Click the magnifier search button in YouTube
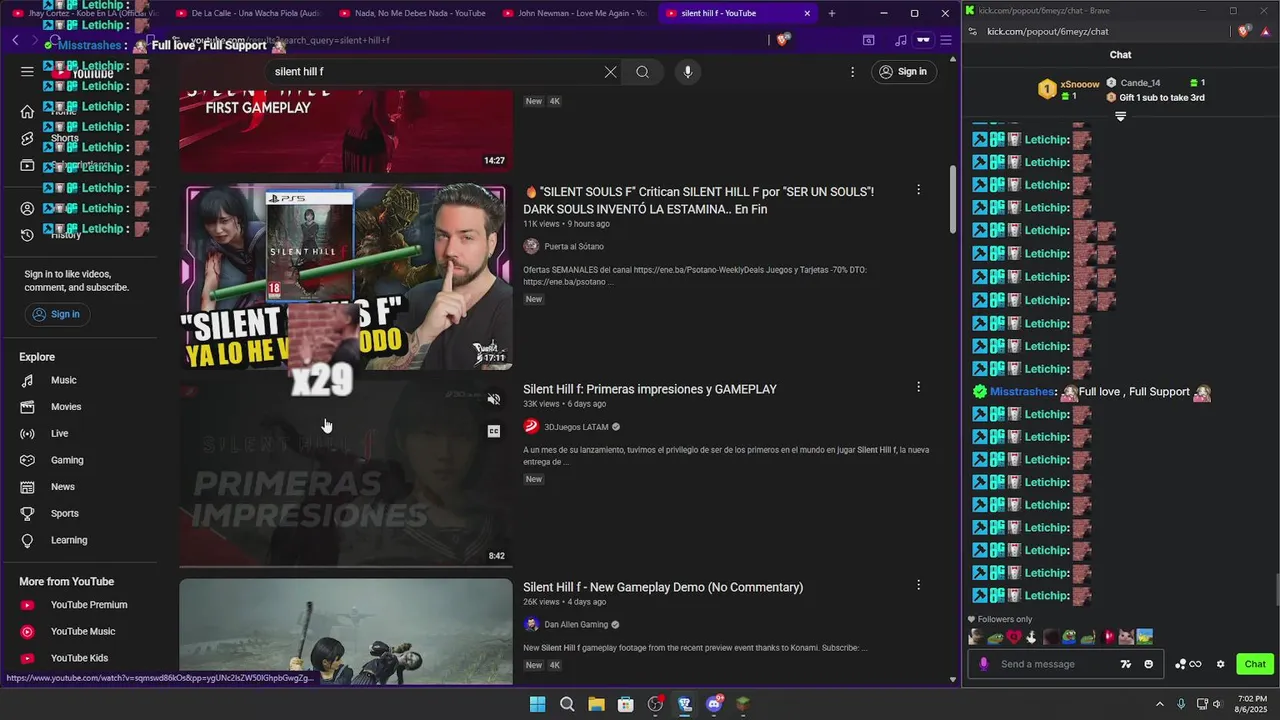This screenshot has height=720, width=1280. 643,72
